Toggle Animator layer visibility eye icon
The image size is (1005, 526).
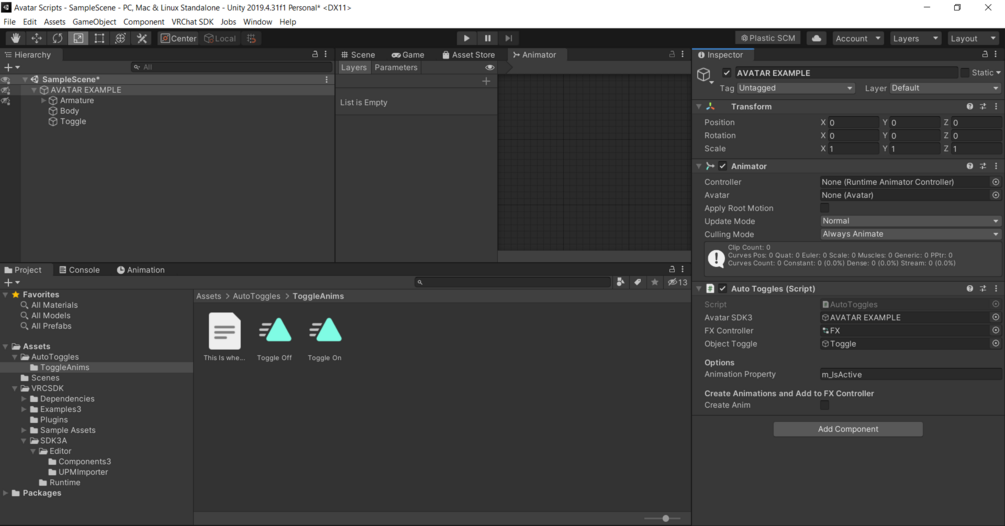(x=490, y=67)
